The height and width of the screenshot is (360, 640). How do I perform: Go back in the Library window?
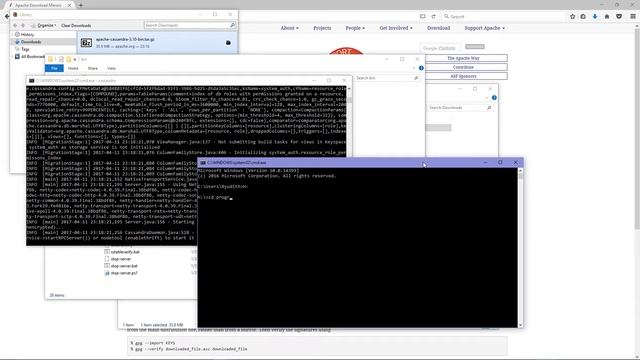point(15,25)
